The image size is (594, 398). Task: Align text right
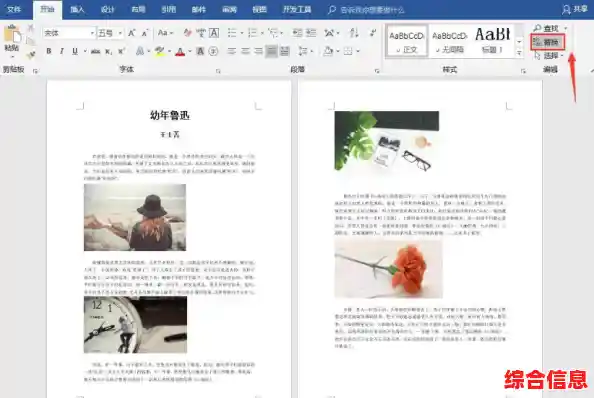click(258, 51)
